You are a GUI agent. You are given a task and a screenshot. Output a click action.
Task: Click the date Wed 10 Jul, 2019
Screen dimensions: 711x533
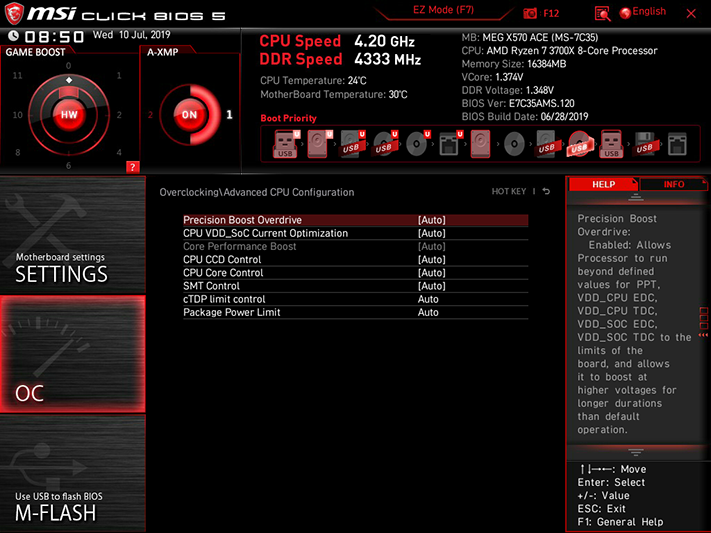(x=131, y=35)
